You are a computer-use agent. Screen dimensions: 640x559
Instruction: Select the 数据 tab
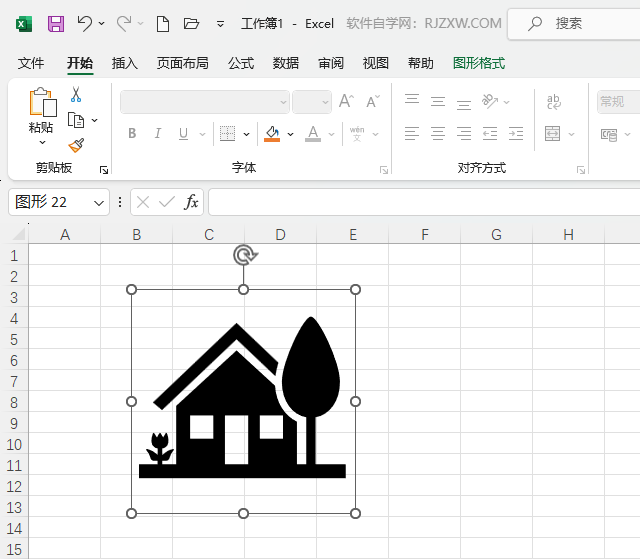point(286,63)
